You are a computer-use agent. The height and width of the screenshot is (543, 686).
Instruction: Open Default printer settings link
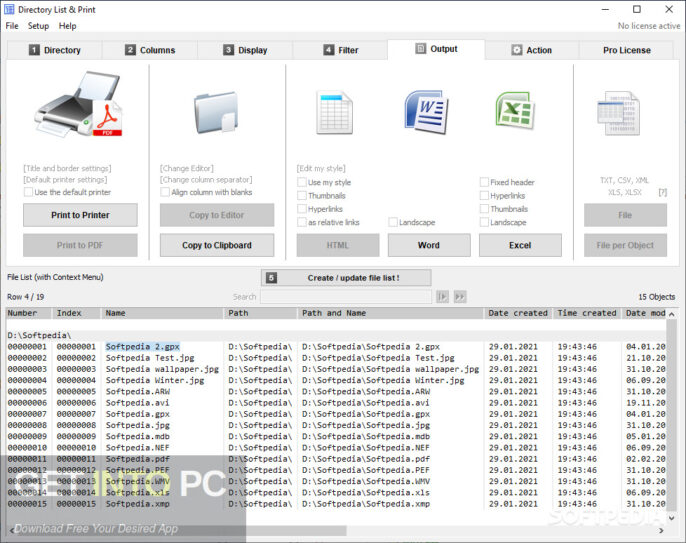tap(65, 180)
